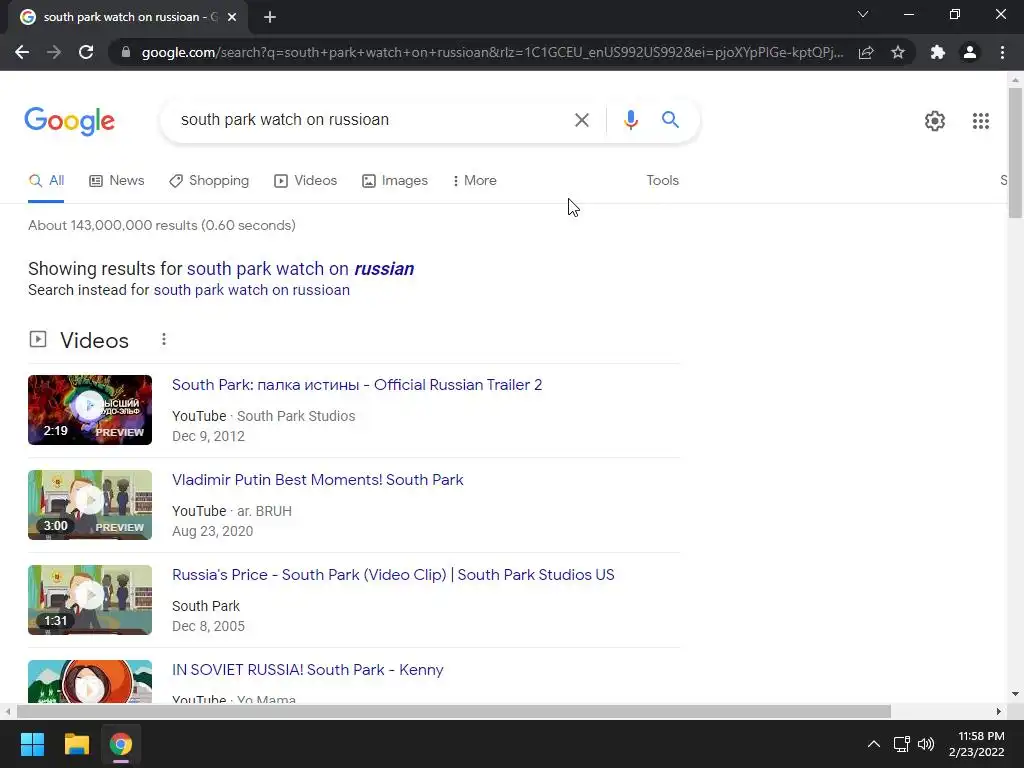Open the Extensions puzzle icon
The width and height of the screenshot is (1024, 768).
pos(938,52)
